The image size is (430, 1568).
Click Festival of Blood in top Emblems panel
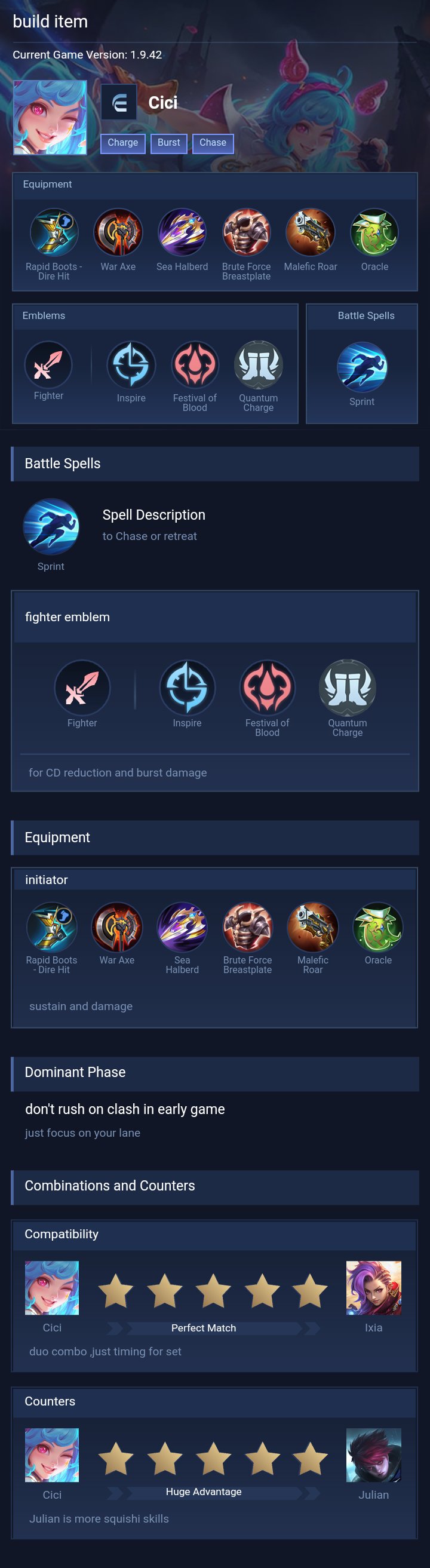click(x=195, y=364)
